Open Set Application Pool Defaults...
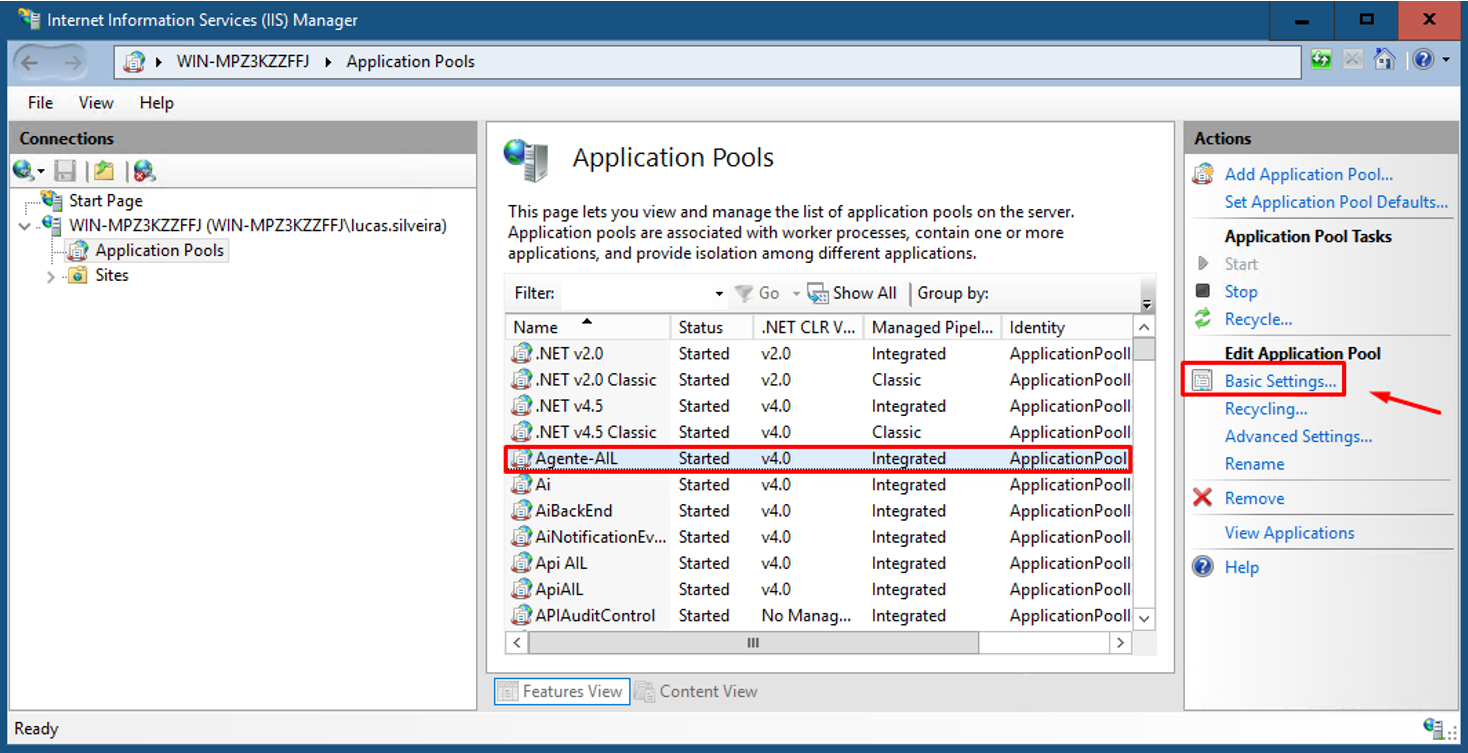Screen dimensions: 1468x753 [1336, 202]
